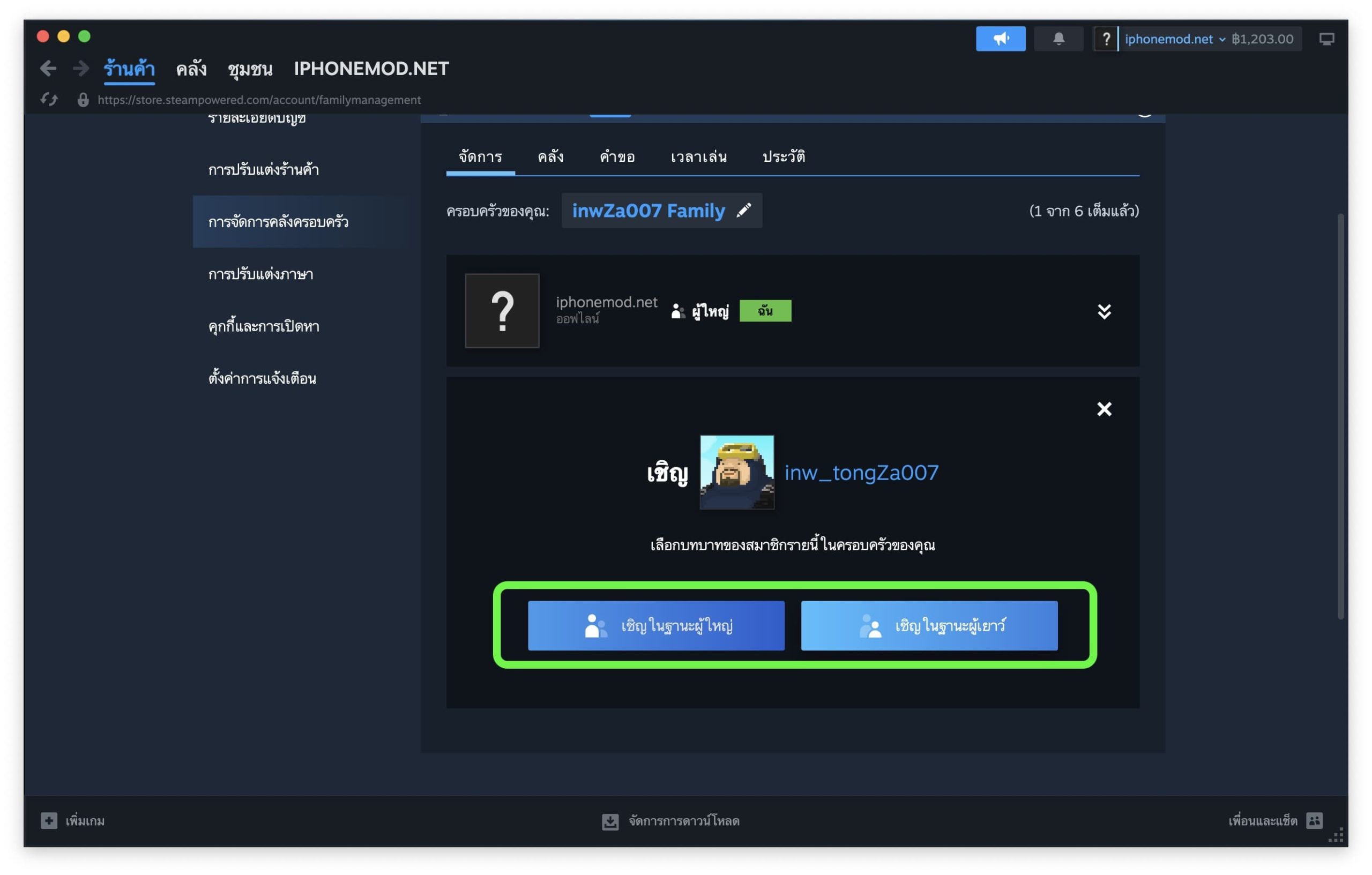
Task: Click เชิญในฐานะผู้ใหญ่ invite button
Action: [x=656, y=625]
